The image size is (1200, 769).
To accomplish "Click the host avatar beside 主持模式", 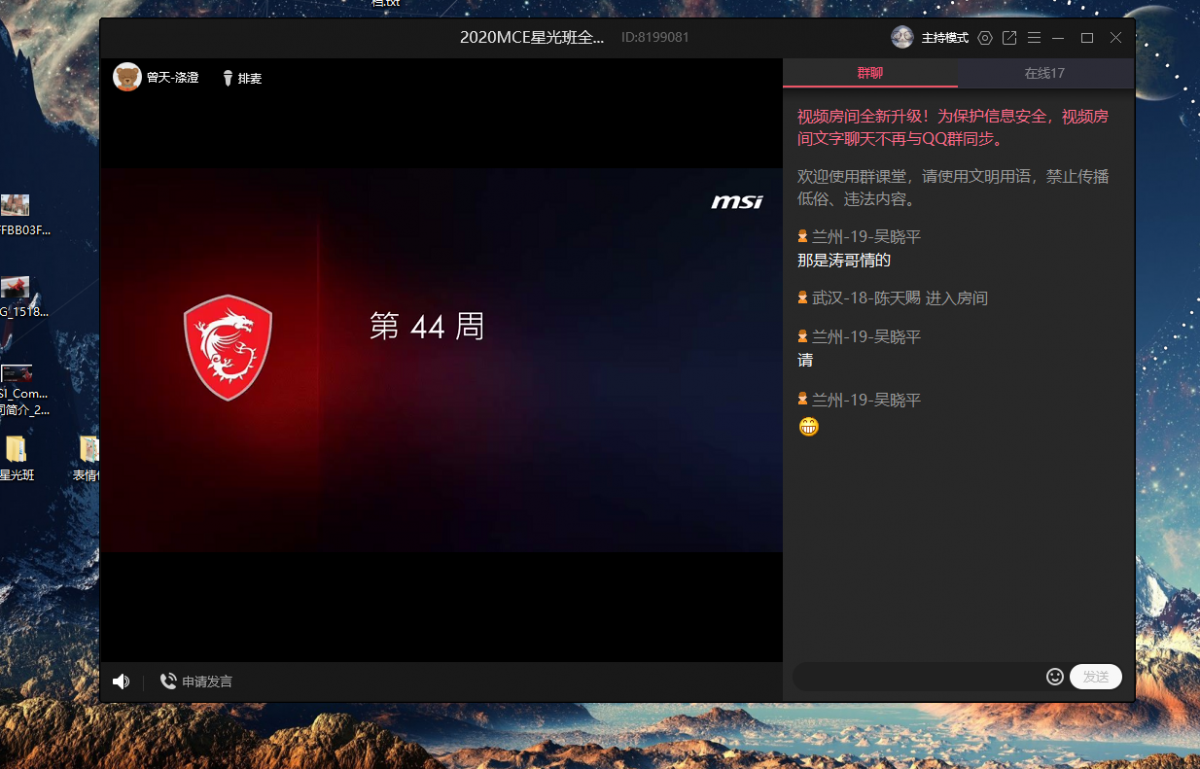I will 902,38.
